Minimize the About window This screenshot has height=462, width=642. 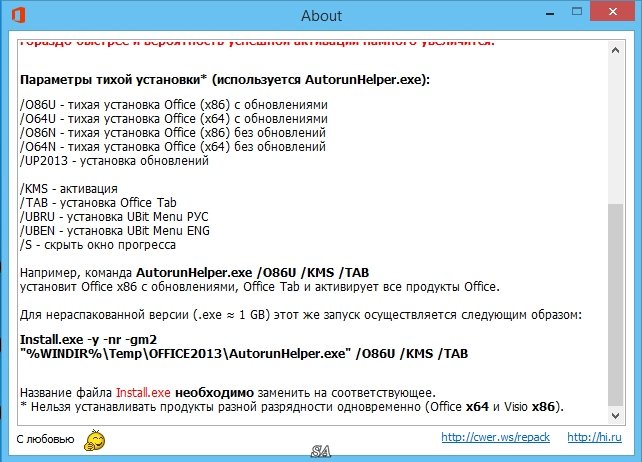pyautogui.click(x=550, y=14)
